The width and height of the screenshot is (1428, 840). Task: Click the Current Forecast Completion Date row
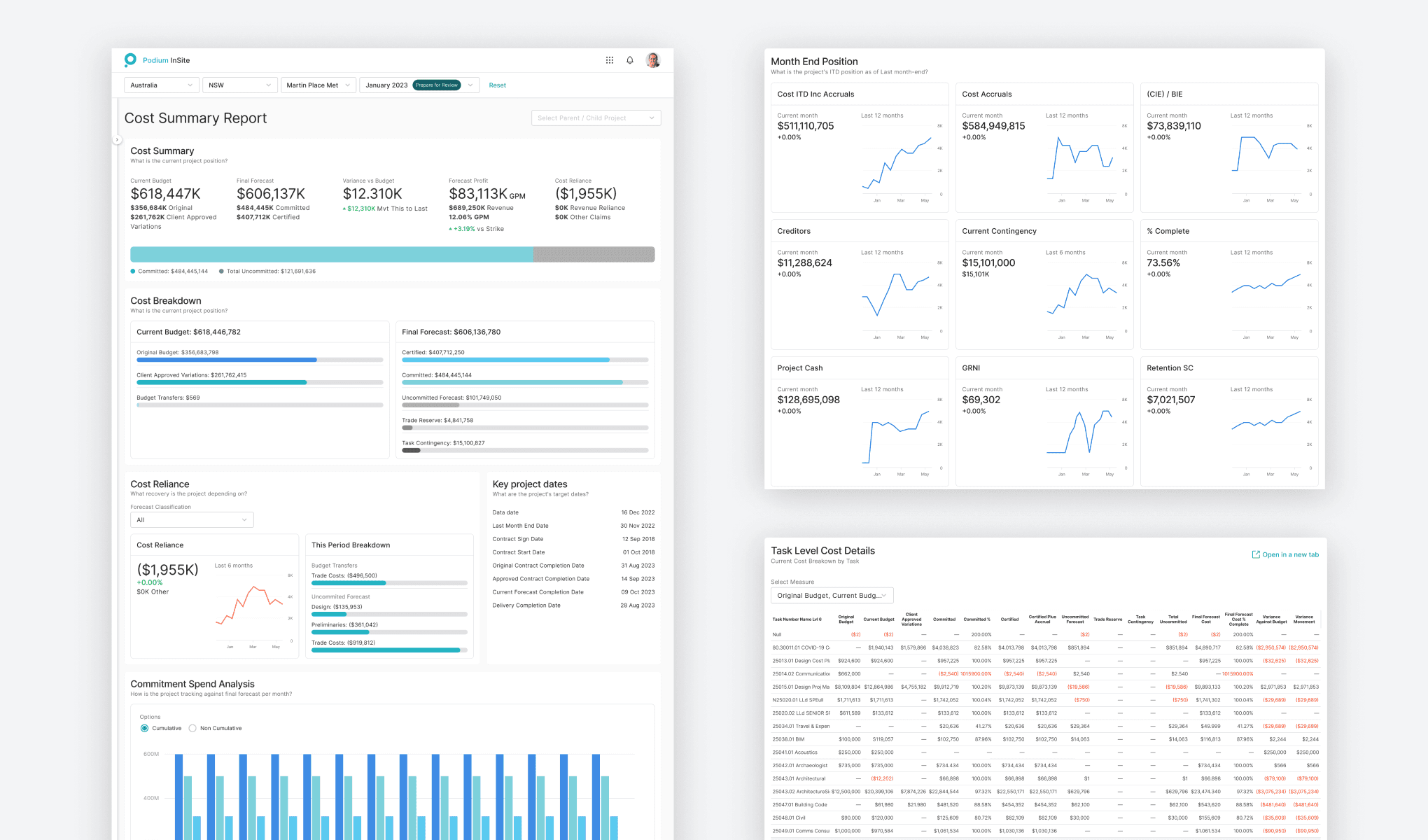[x=573, y=592]
